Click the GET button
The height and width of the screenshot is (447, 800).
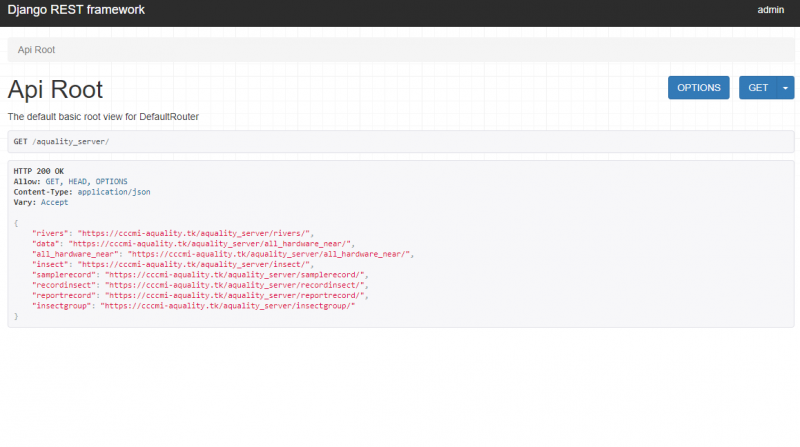[x=758, y=88]
